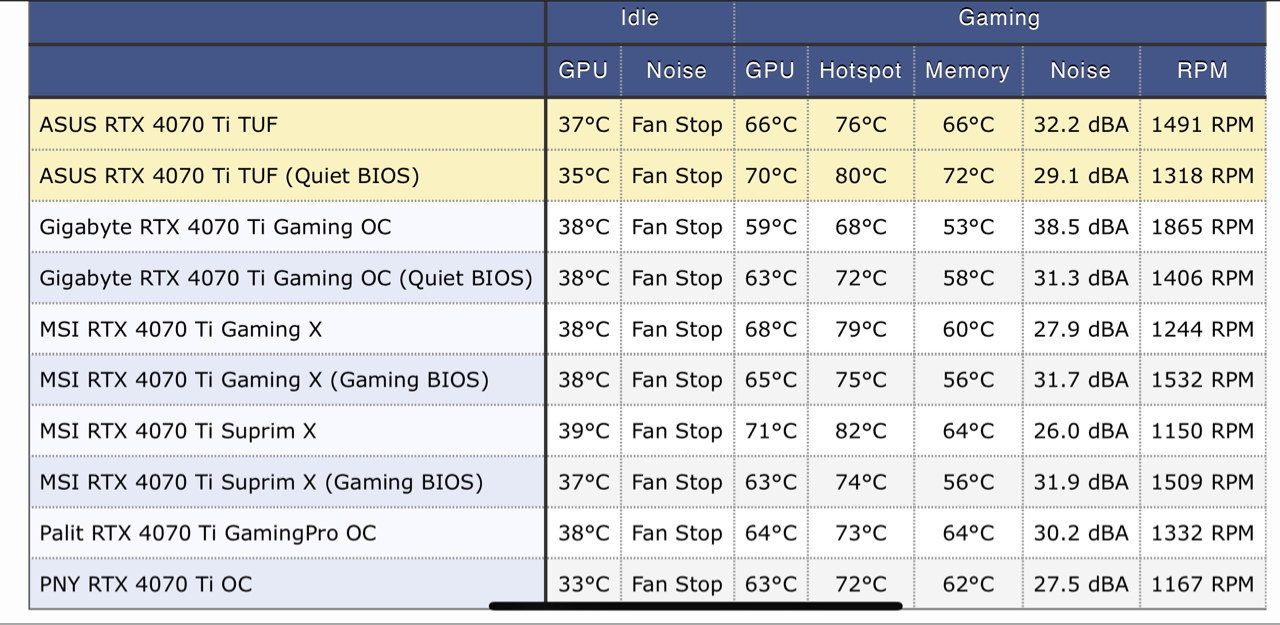Click the 1865 RPM cell
Viewport: 1280px width, 625px height.
click(x=1202, y=227)
